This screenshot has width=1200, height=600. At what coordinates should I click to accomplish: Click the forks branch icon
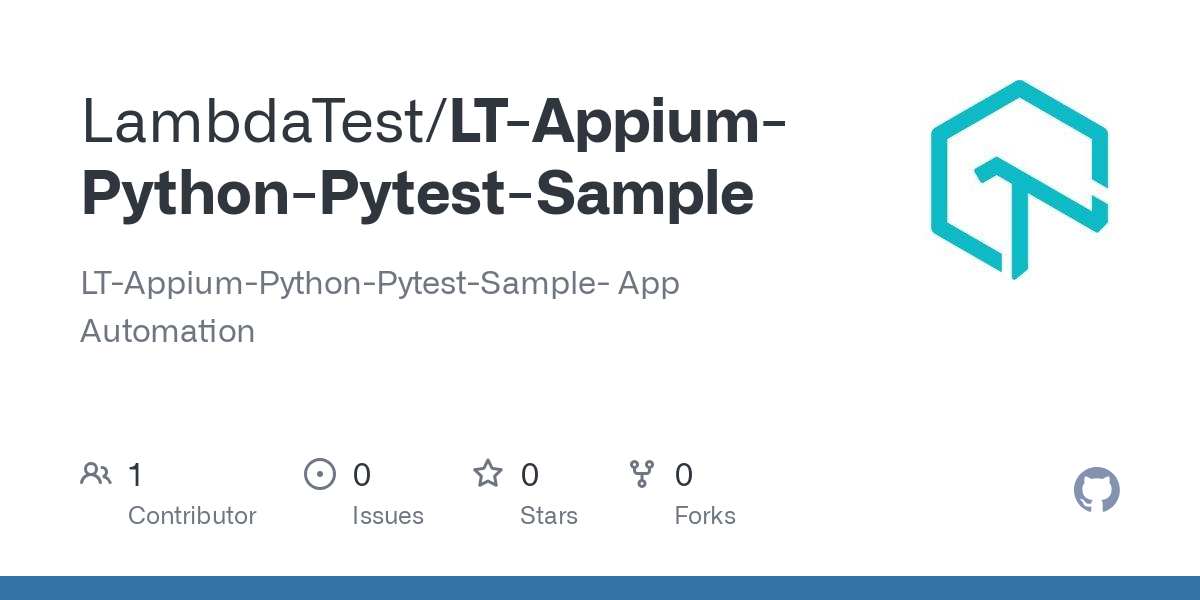click(641, 474)
